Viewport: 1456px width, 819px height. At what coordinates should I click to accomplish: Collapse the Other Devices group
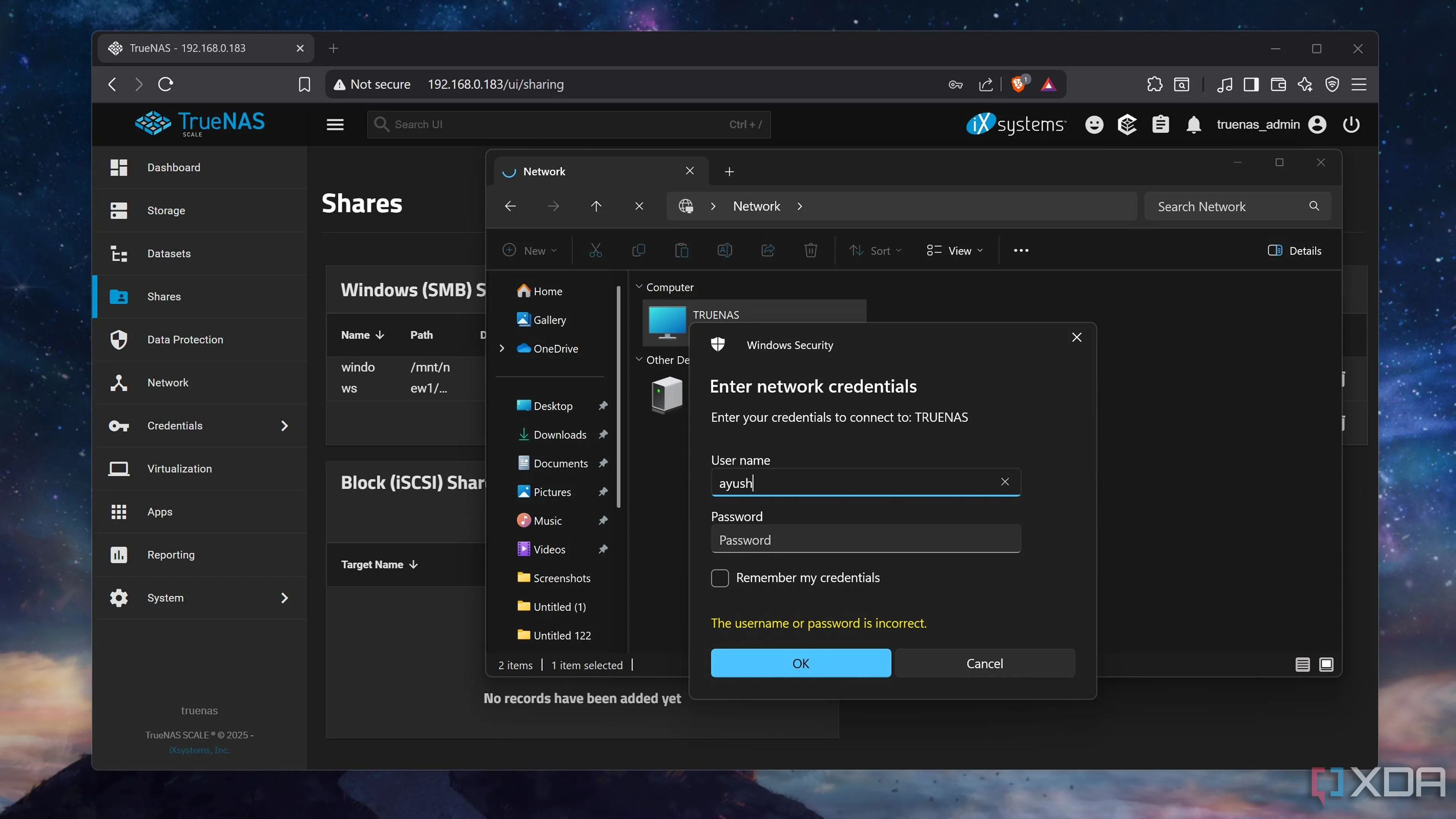[x=639, y=359]
